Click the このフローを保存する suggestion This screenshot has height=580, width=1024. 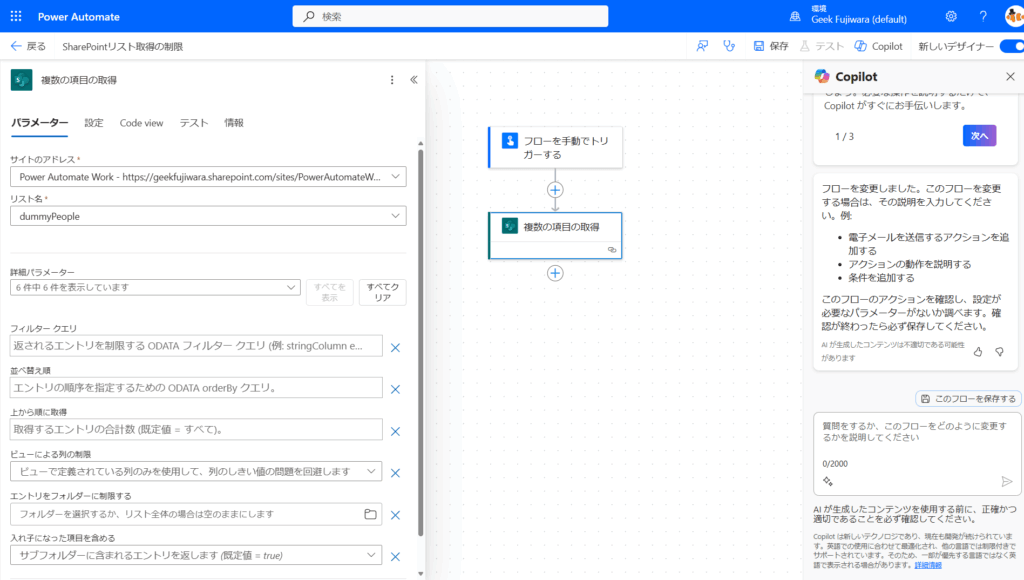pyautogui.click(x=968, y=398)
